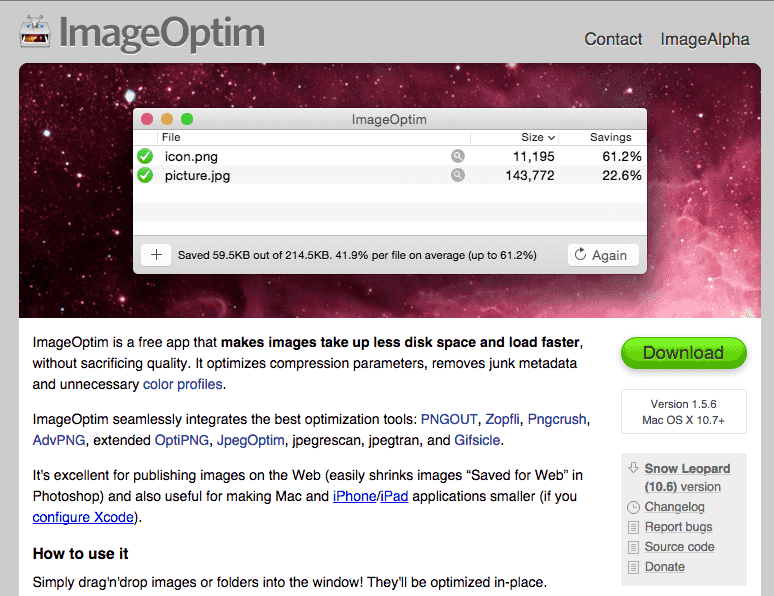Image resolution: width=774 pixels, height=596 pixels.
Task: Click the ImageOptim window title text
Action: [389, 119]
